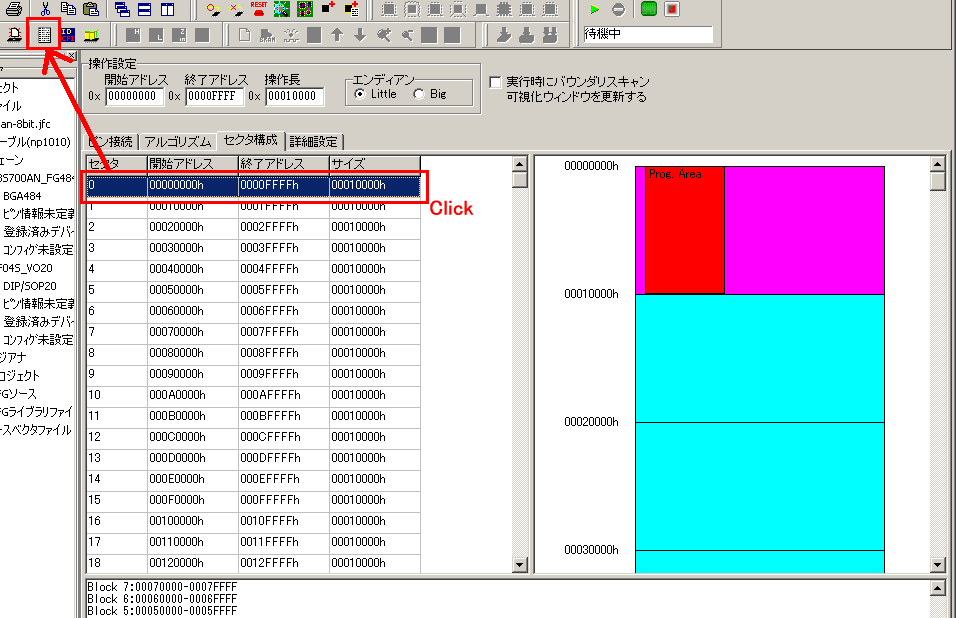This screenshot has height=618, width=956.
Task: Switch to the アルゴリズム tab
Action: pos(175,141)
